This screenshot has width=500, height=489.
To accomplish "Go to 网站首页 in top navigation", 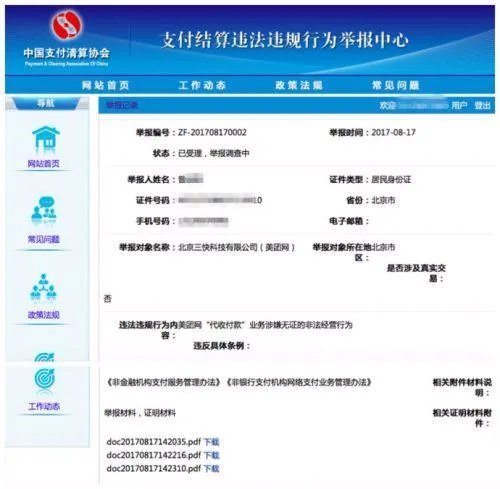I will coord(106,85).
